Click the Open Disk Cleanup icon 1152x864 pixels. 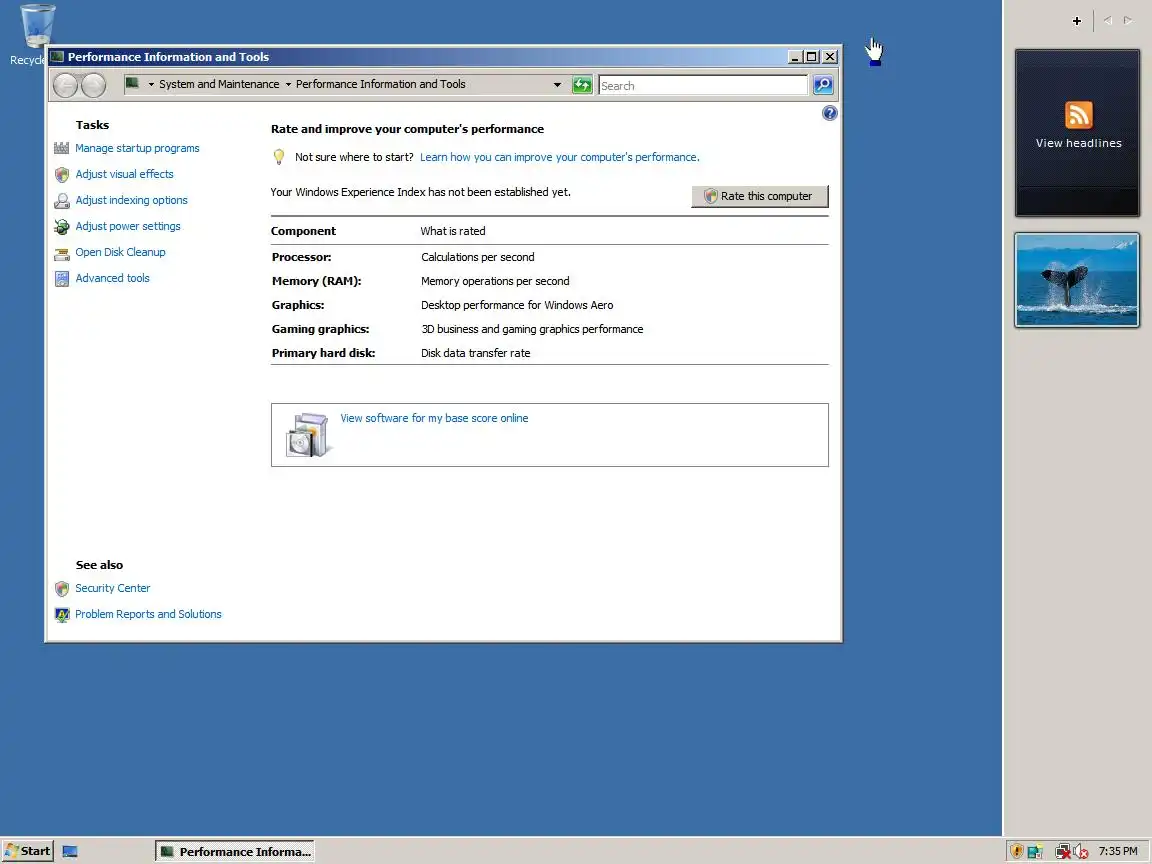62,253
